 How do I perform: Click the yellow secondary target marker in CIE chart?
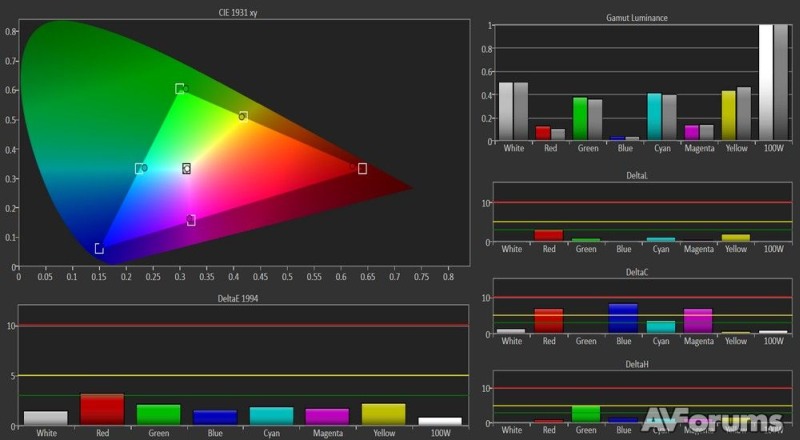(243, 117)
